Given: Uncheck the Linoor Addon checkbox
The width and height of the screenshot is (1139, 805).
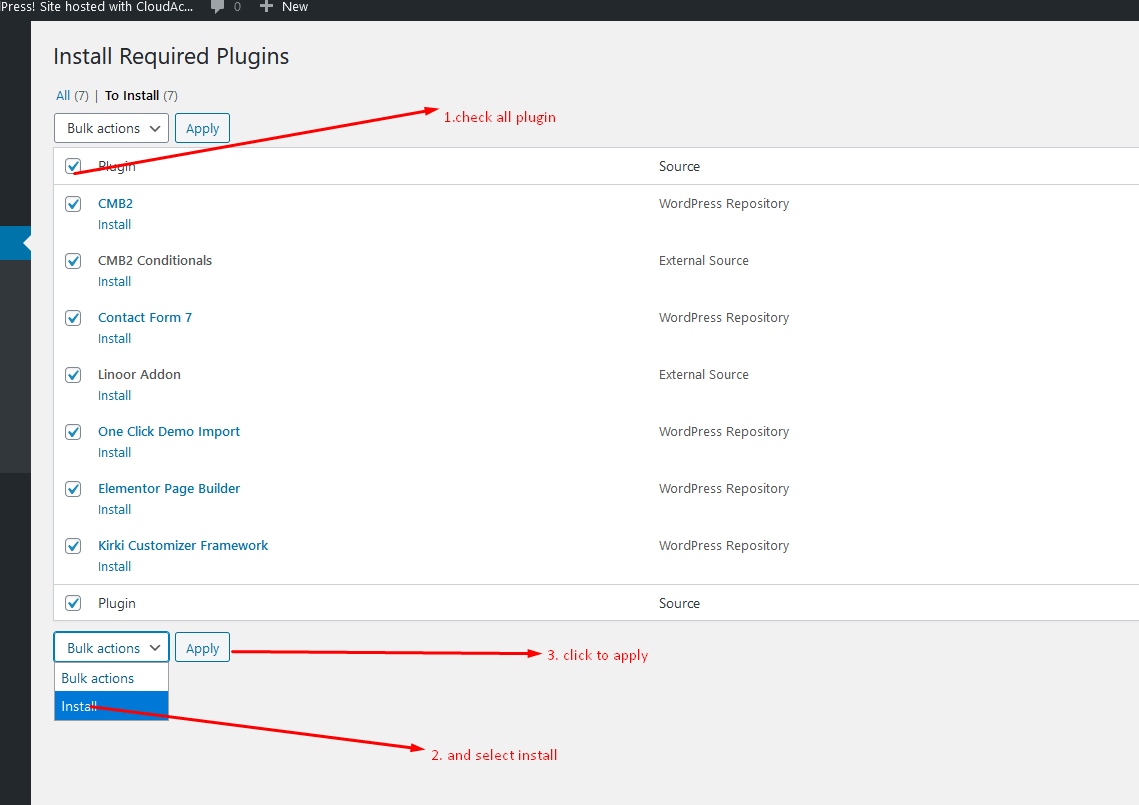Looking at the screenshot, I should 73,375.
